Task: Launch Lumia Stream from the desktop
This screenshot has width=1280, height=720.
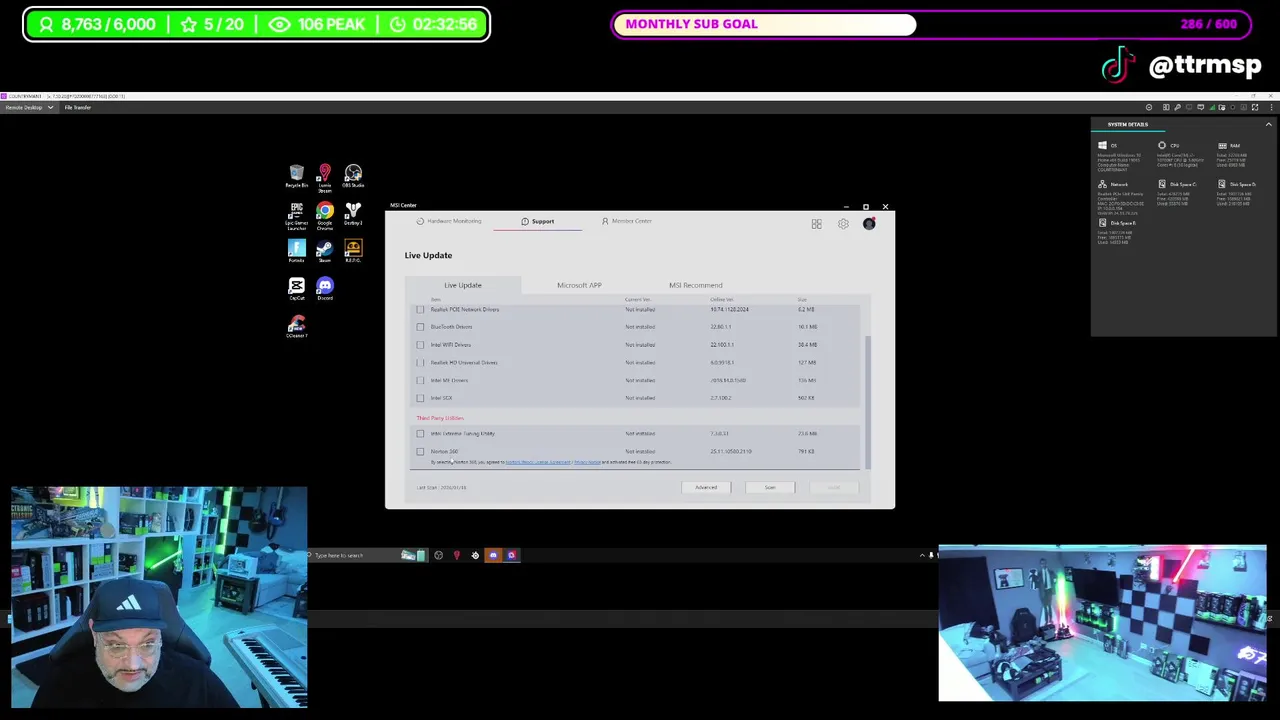Action: 324,178
